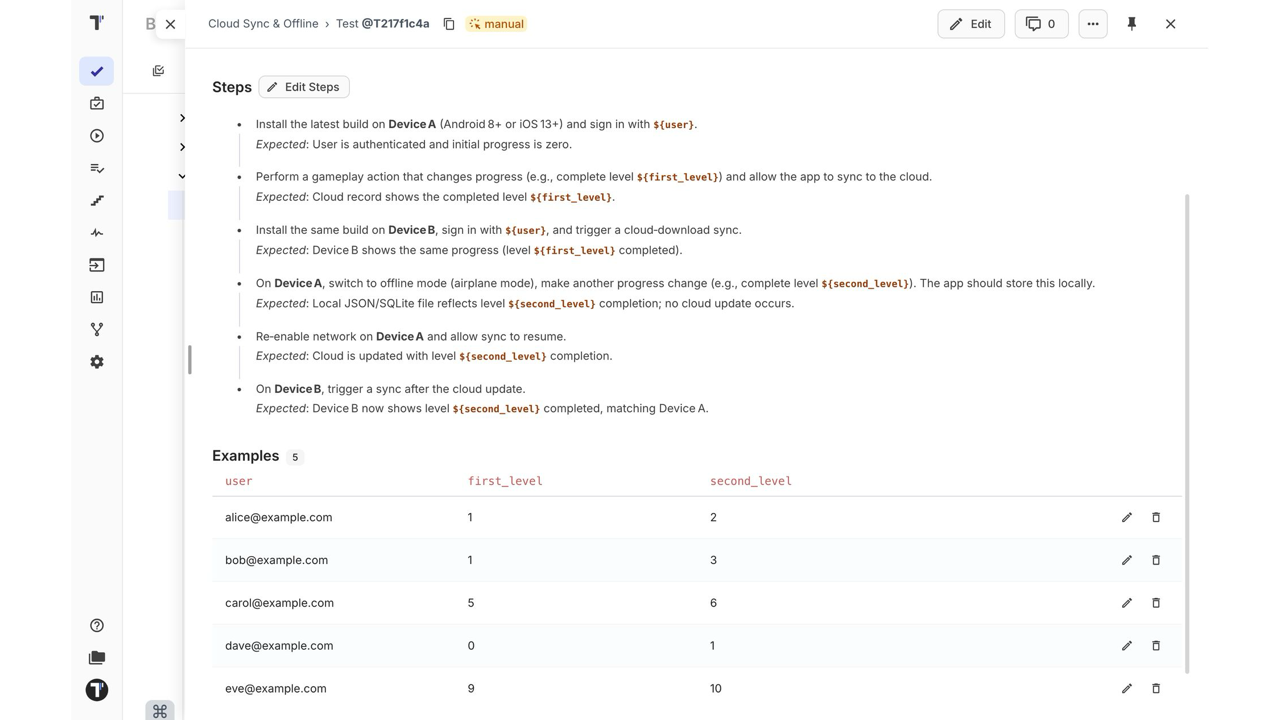Click the Test @T217f1c4a breadcrumb
The width and height of the screenshot is (1280, 720).
pyautogui.click(x=383, y=24)
